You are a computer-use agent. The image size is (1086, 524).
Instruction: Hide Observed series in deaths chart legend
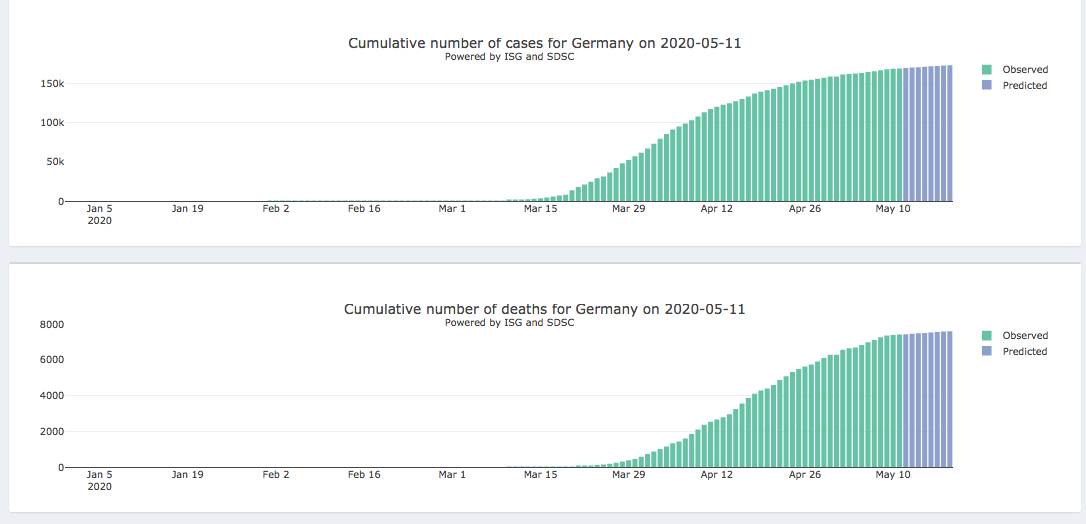pos(1024,336)
